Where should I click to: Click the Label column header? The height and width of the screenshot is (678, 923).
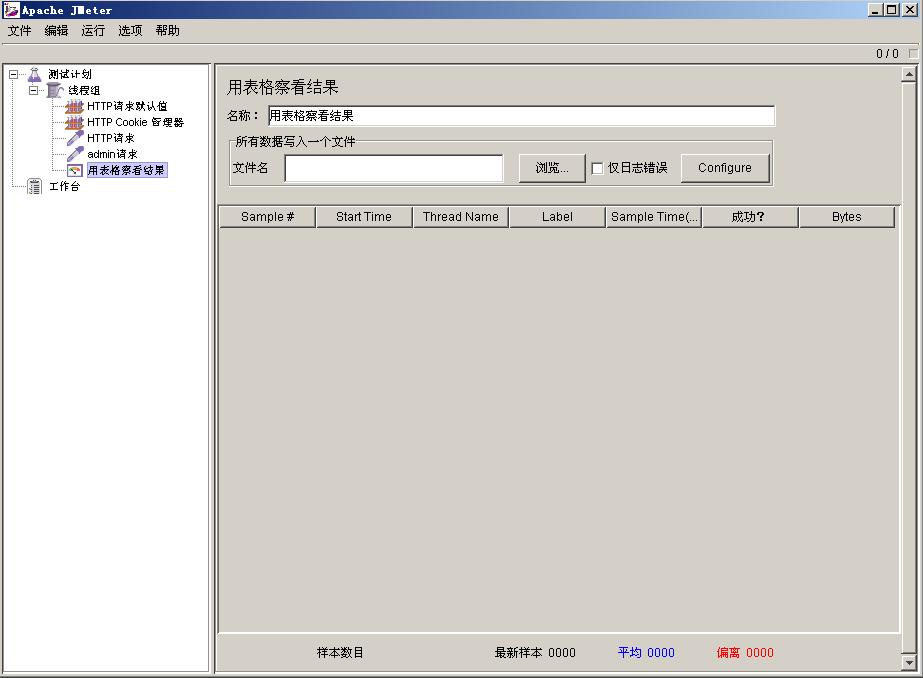pos(557,217)
